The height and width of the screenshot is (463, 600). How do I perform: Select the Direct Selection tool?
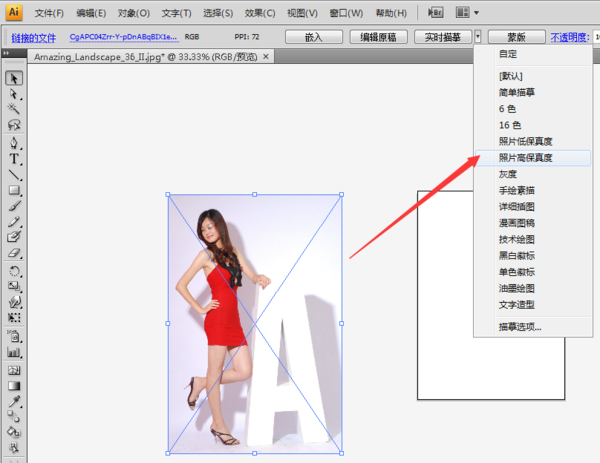tap(15, 93)
